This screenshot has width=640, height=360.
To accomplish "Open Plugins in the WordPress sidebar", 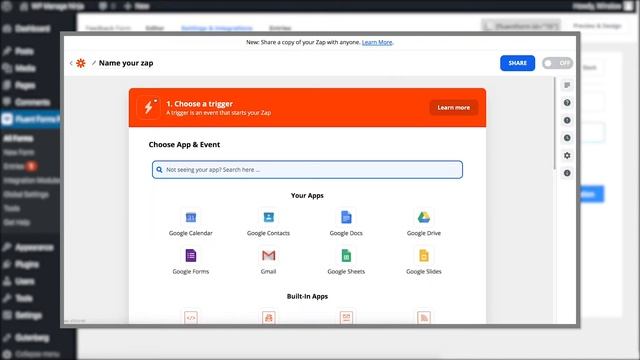I will pyautogui.click(x=27, y=264).
